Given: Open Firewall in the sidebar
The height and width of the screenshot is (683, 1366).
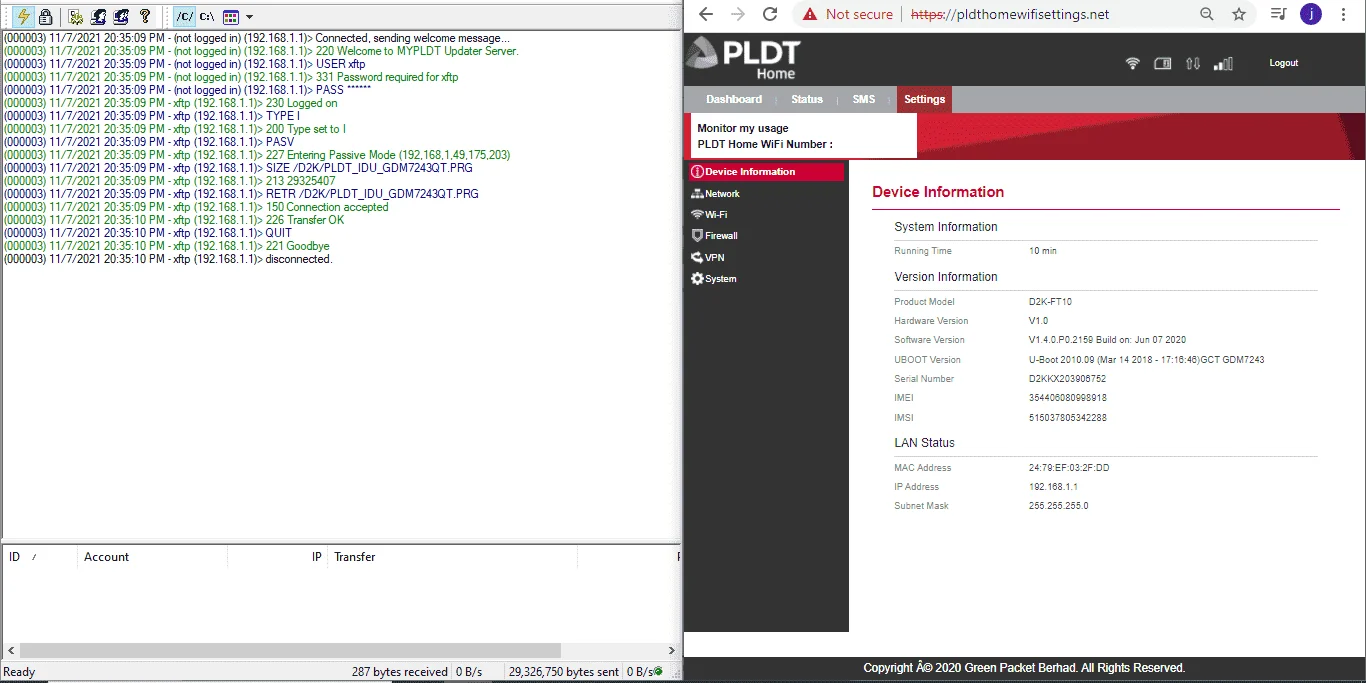Looking at the screenshot, I should [x=714, y=236].
